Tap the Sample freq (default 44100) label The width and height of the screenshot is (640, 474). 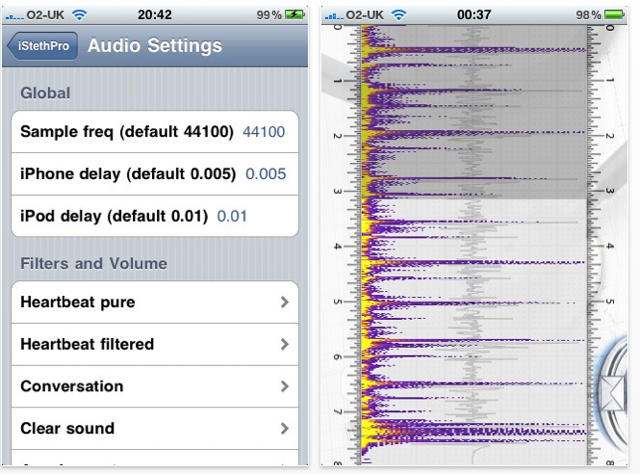point(127,132)
